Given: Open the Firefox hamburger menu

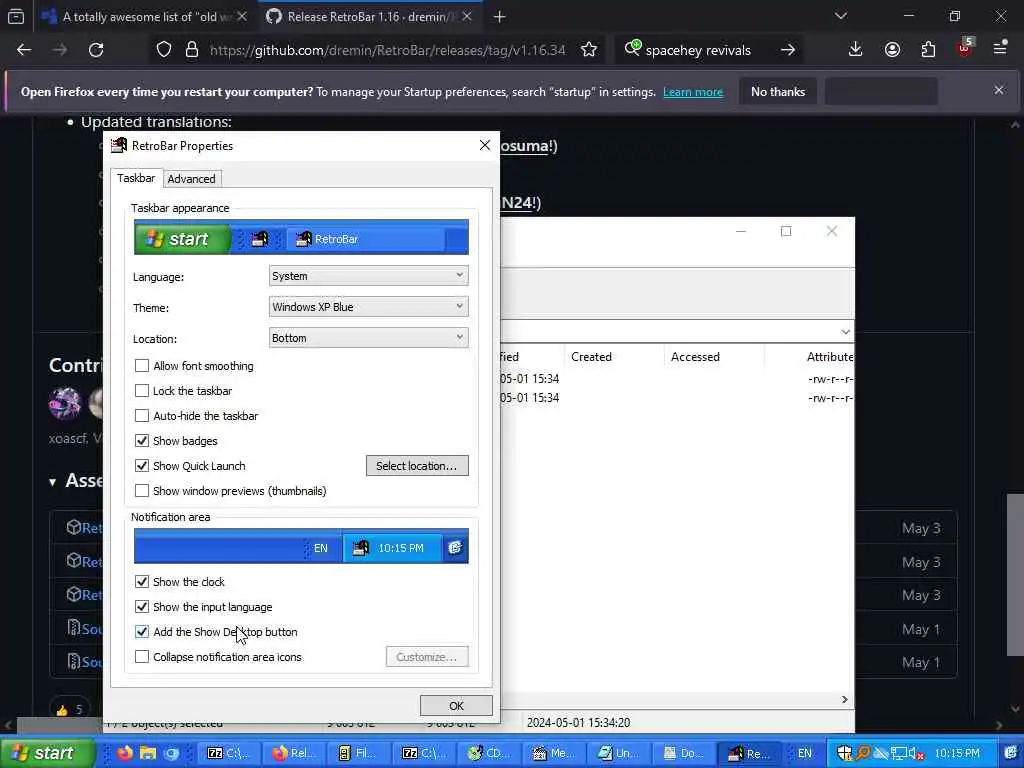Looking at the screenshot, I should coord(1000,48).
